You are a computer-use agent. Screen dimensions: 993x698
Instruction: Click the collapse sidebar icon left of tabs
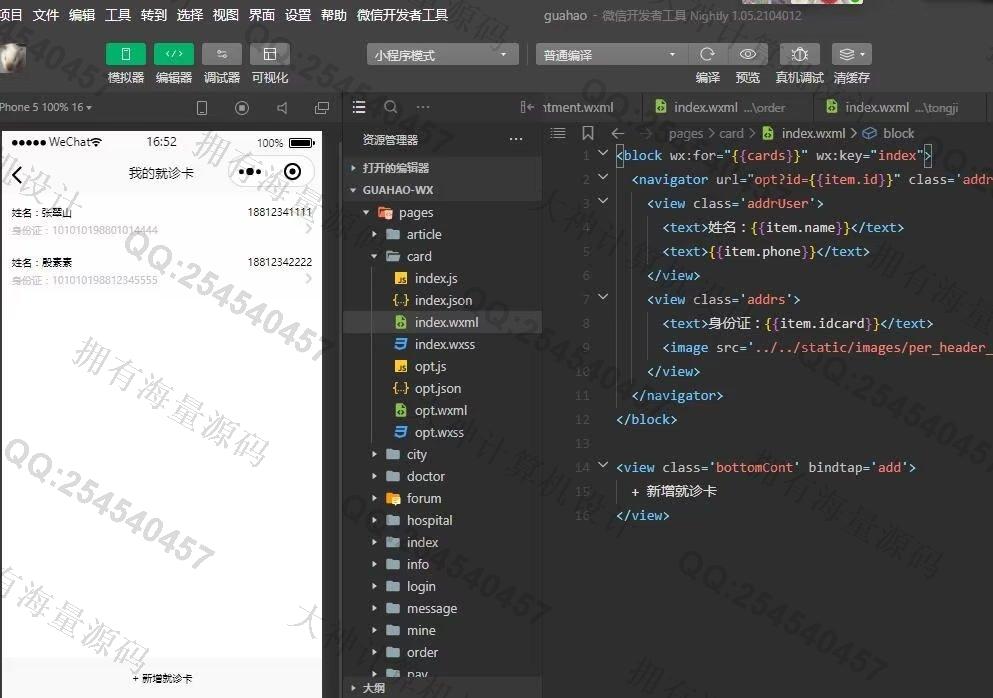(527, 107)
